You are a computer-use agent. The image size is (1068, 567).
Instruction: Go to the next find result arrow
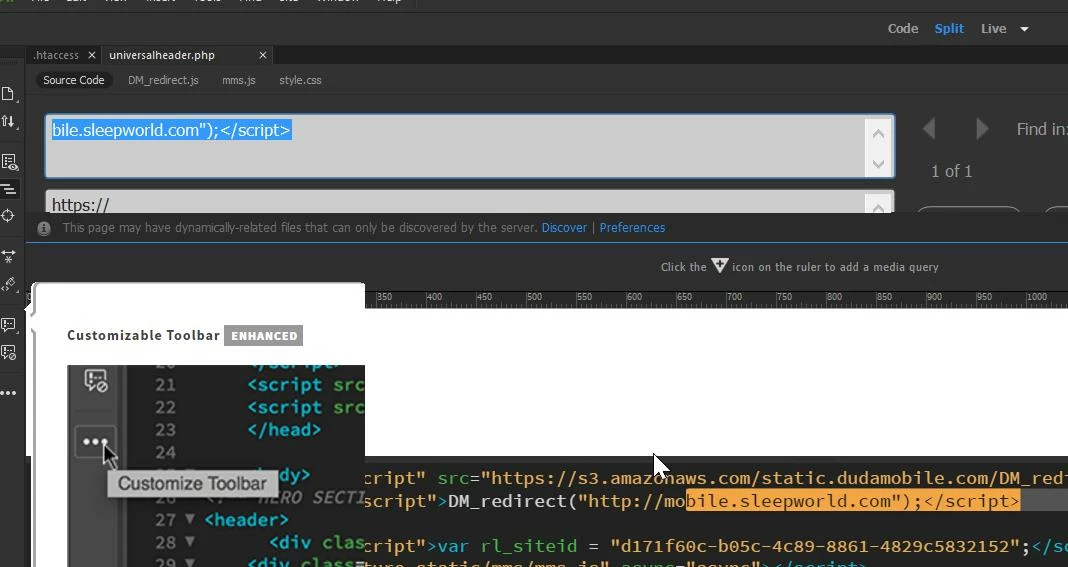point(981,129)
